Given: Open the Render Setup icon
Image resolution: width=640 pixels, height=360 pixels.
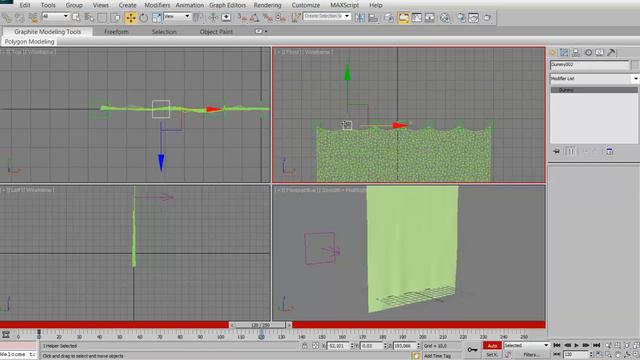Looking at the screenshot, I should click(461, 18).
